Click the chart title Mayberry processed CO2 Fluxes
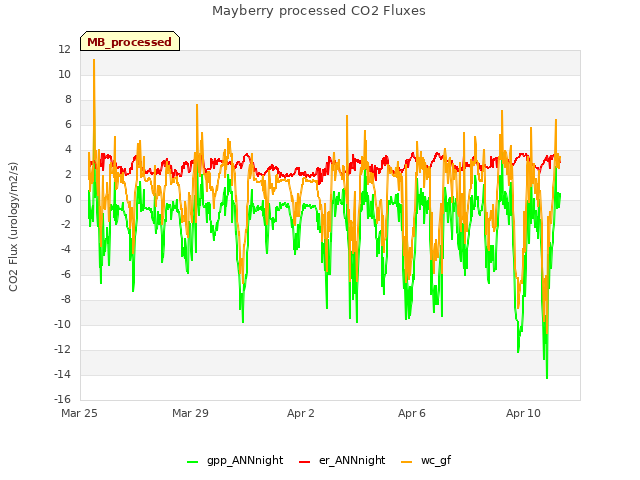640x480 pixels. (x=319, y=11)
